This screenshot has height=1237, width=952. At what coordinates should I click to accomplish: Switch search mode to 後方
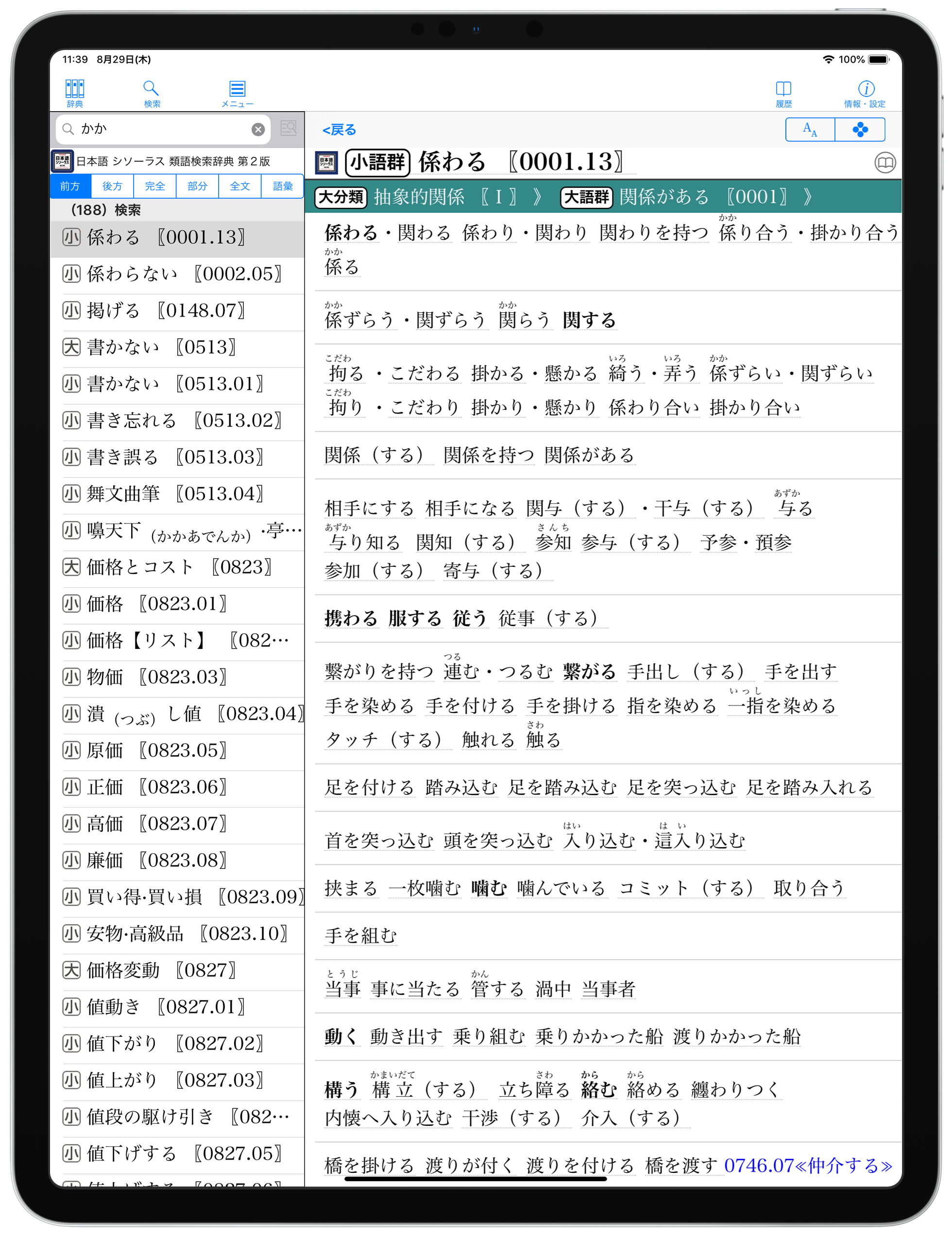point(112,186)
